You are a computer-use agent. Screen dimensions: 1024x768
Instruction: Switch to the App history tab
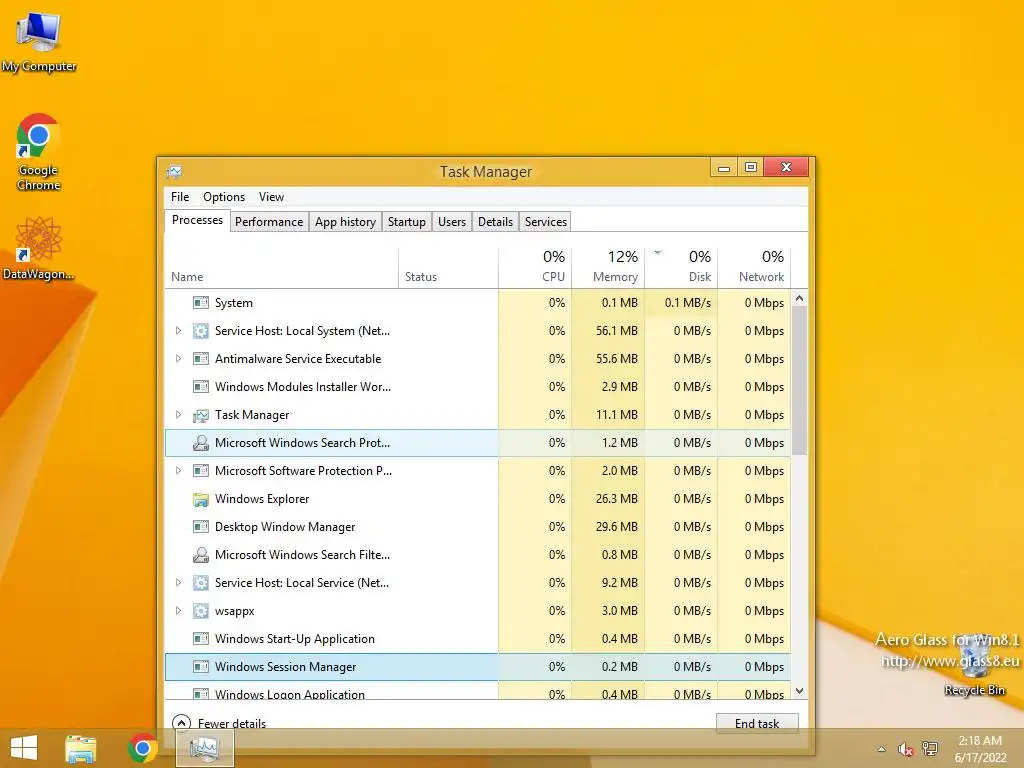345,221
